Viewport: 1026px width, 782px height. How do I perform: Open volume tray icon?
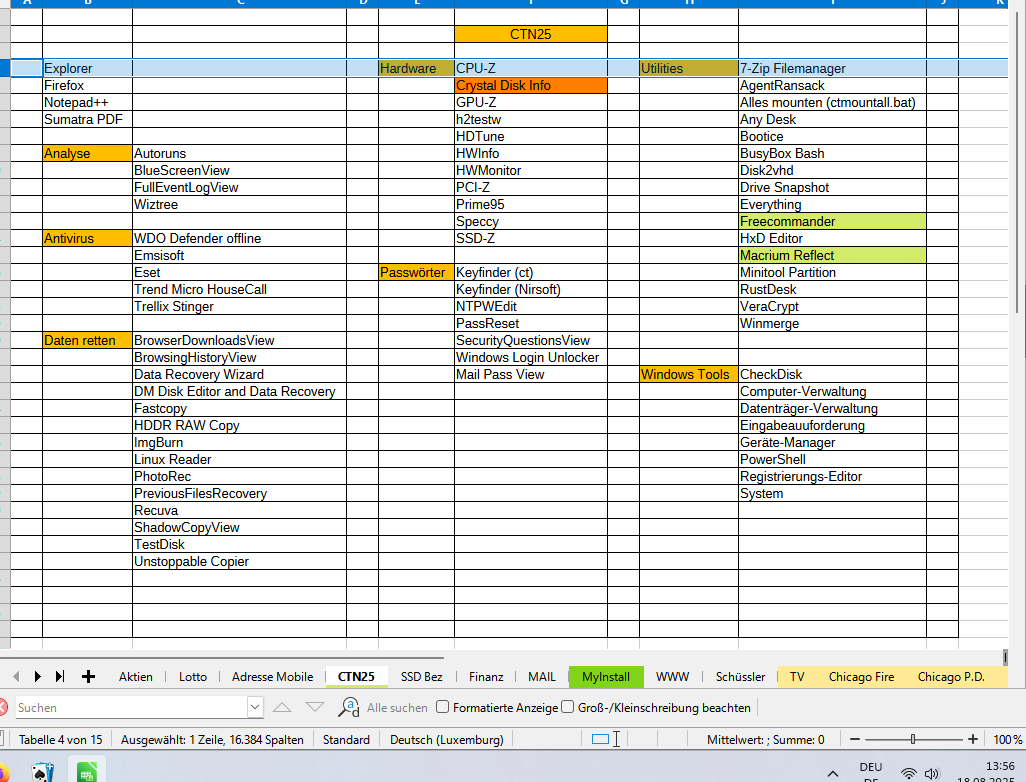click(x=932, y=773)
